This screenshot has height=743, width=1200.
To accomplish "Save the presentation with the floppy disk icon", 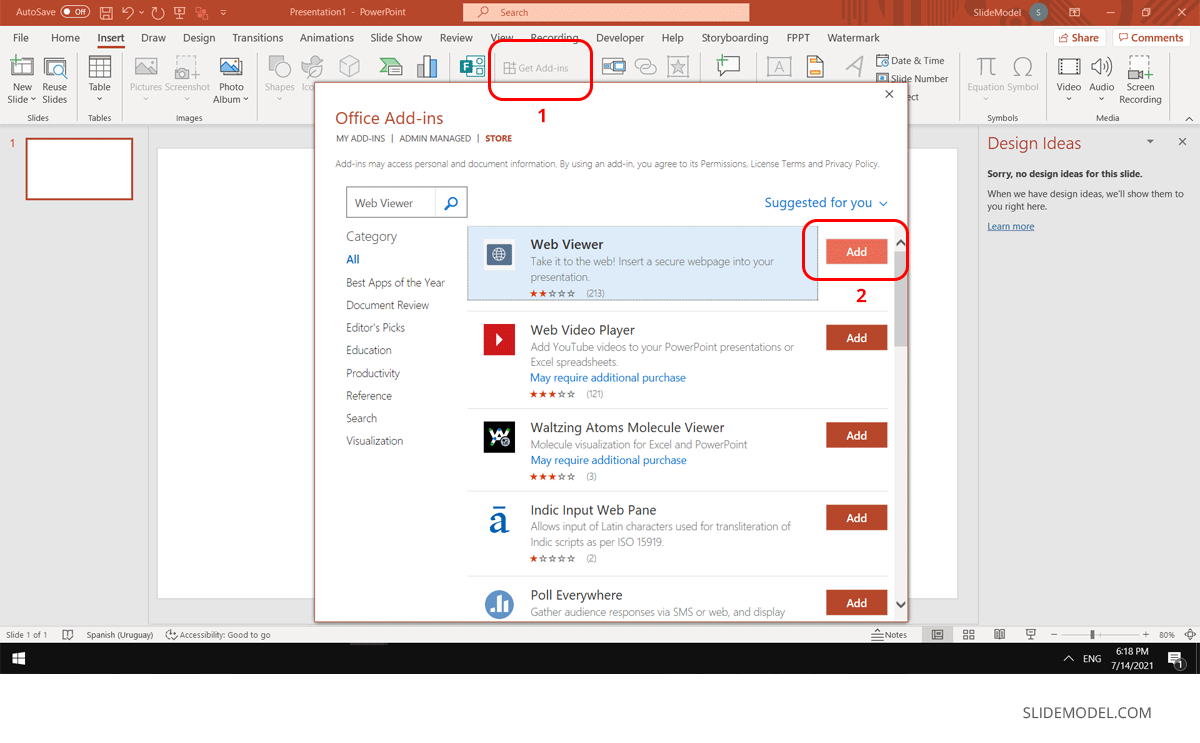I will pos(107,12).
